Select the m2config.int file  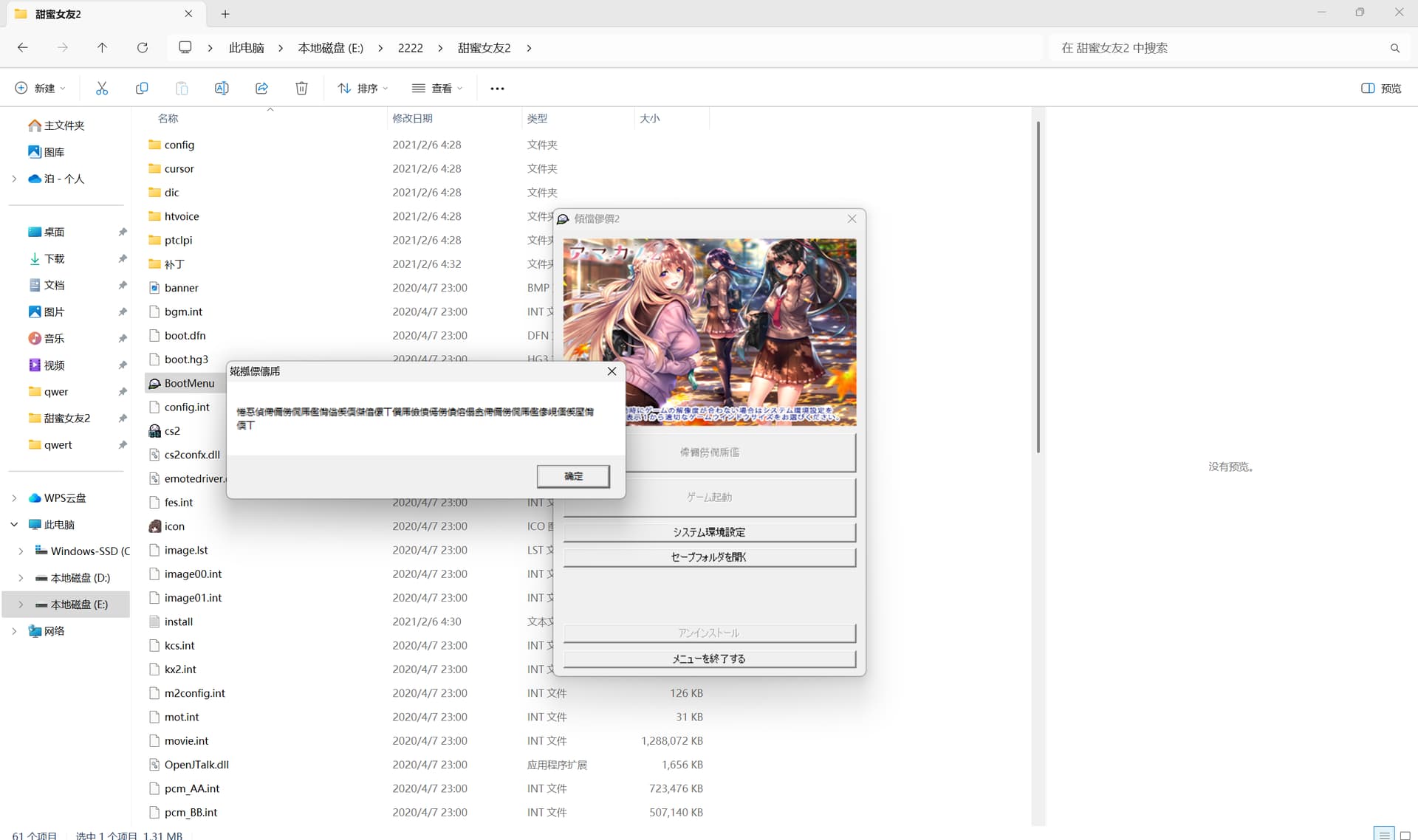(x=188, y=693)
